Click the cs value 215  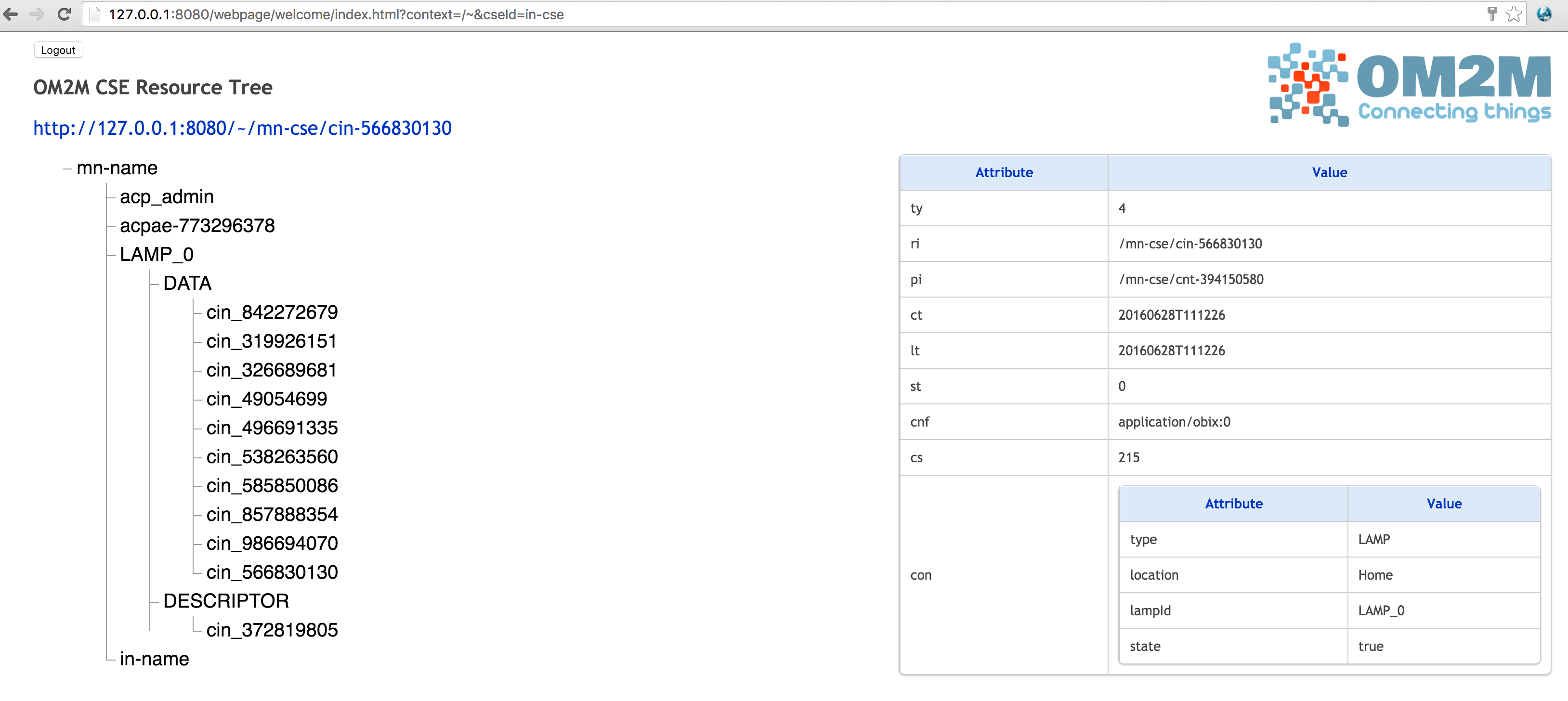tap(1128, 457)
